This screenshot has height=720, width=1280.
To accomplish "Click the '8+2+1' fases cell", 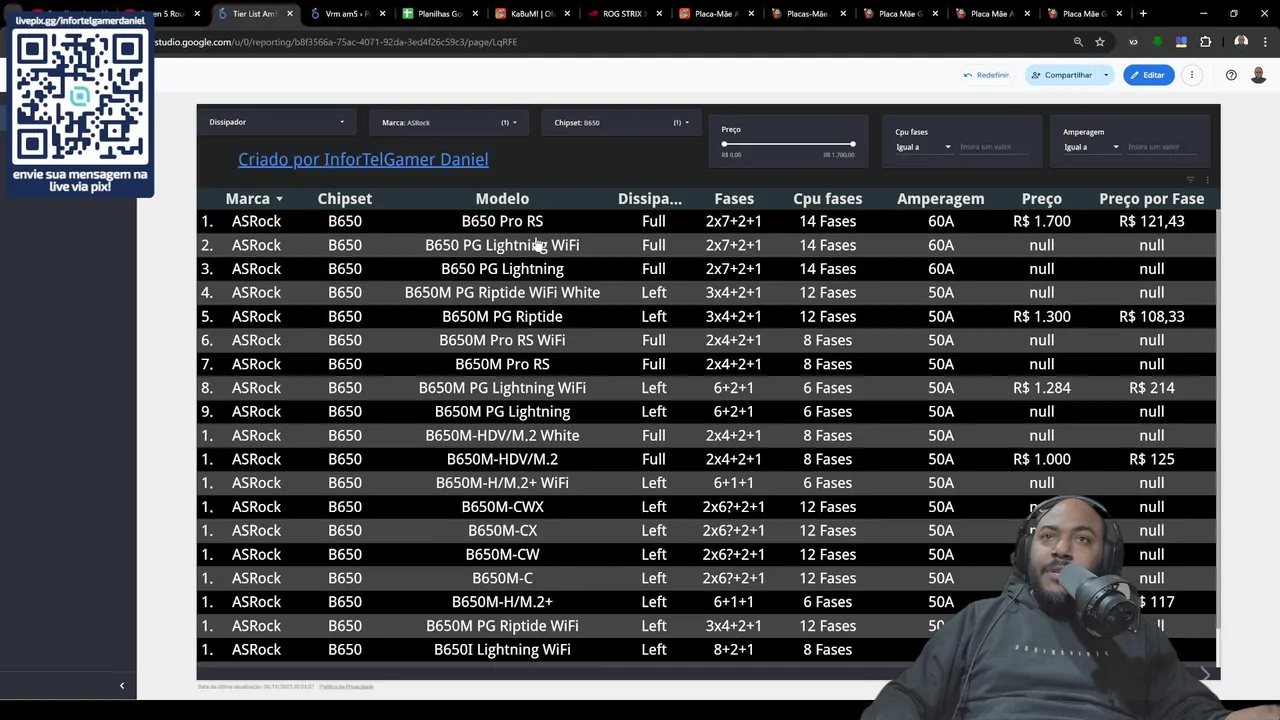I will [x=734, y=650].
